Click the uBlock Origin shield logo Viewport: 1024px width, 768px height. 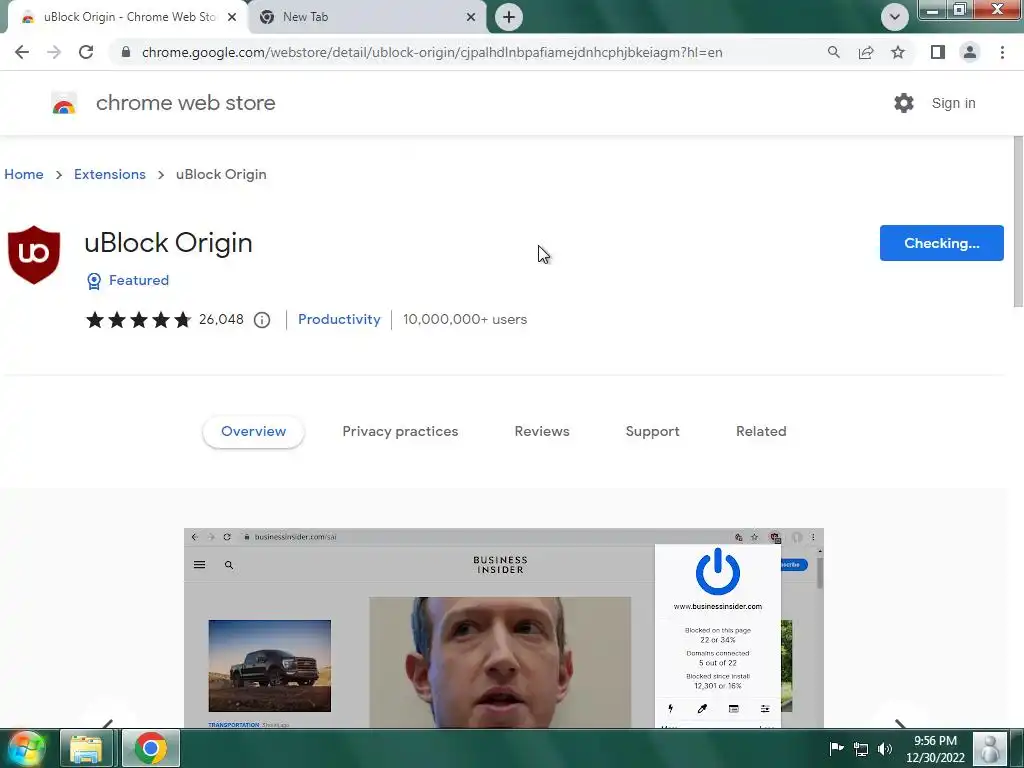[x=34, y=255]
